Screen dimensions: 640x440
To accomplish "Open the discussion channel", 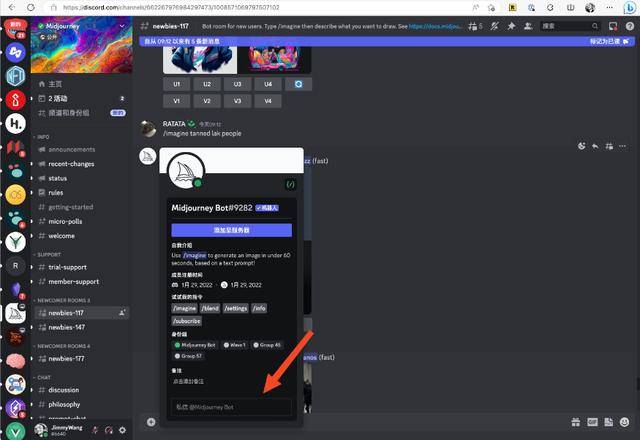I will [80, 390].
